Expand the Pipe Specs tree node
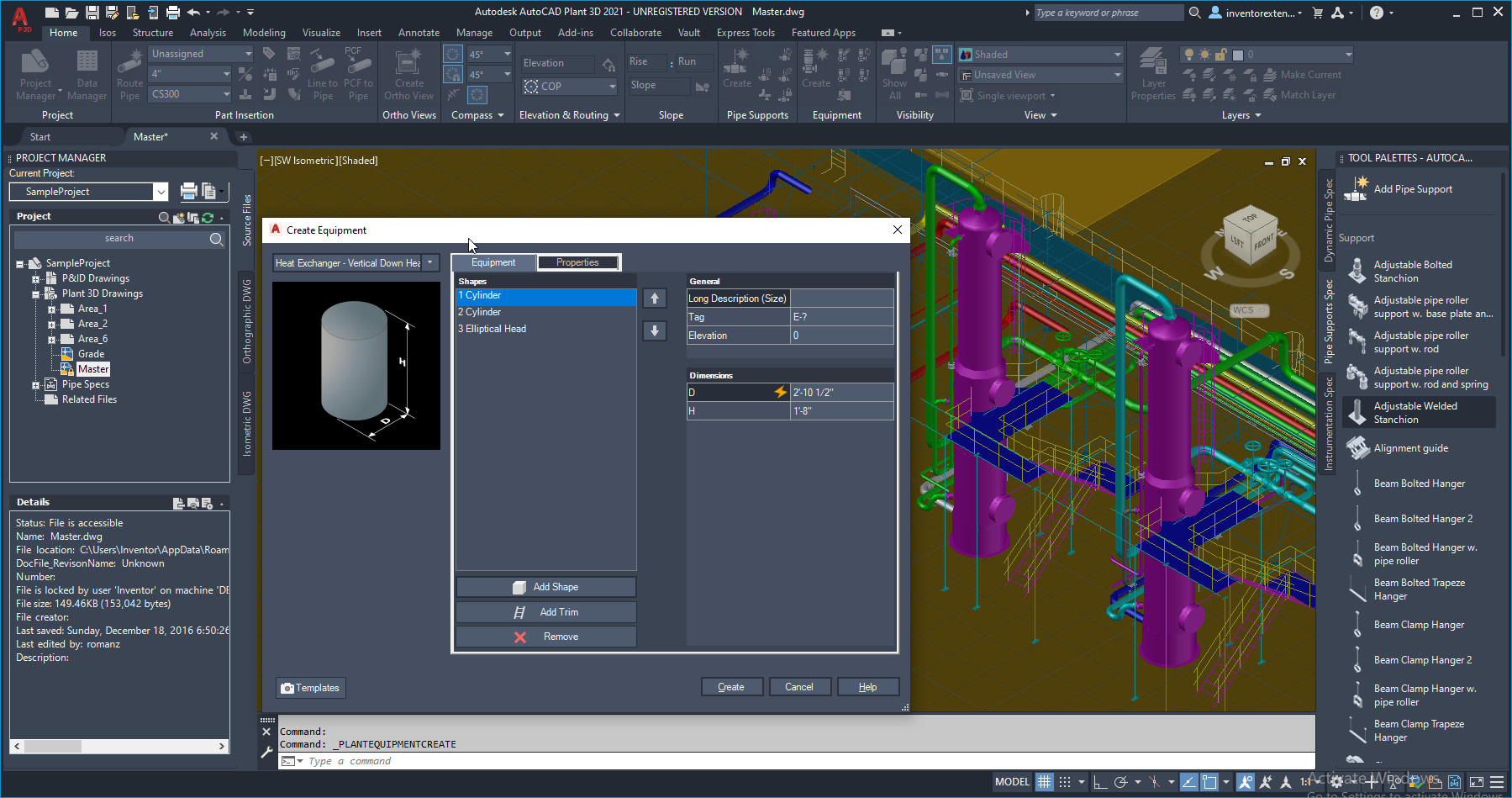 point(35,385)
